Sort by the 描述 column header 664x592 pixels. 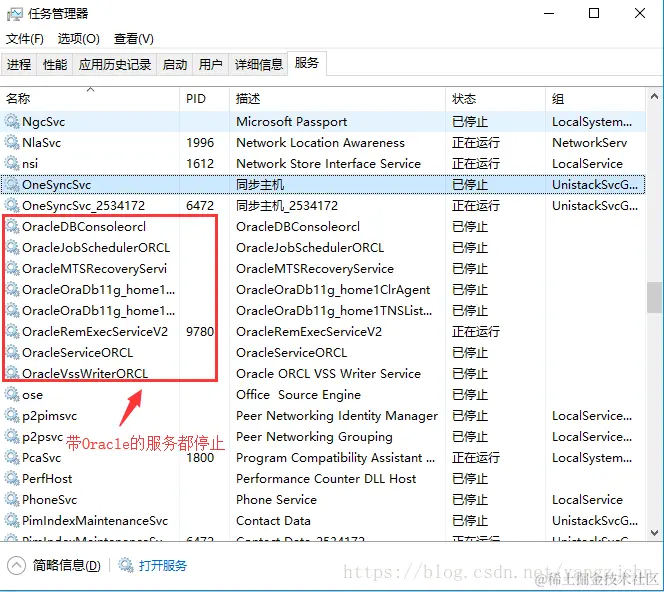pyautogui.click(x=338, y=99)
